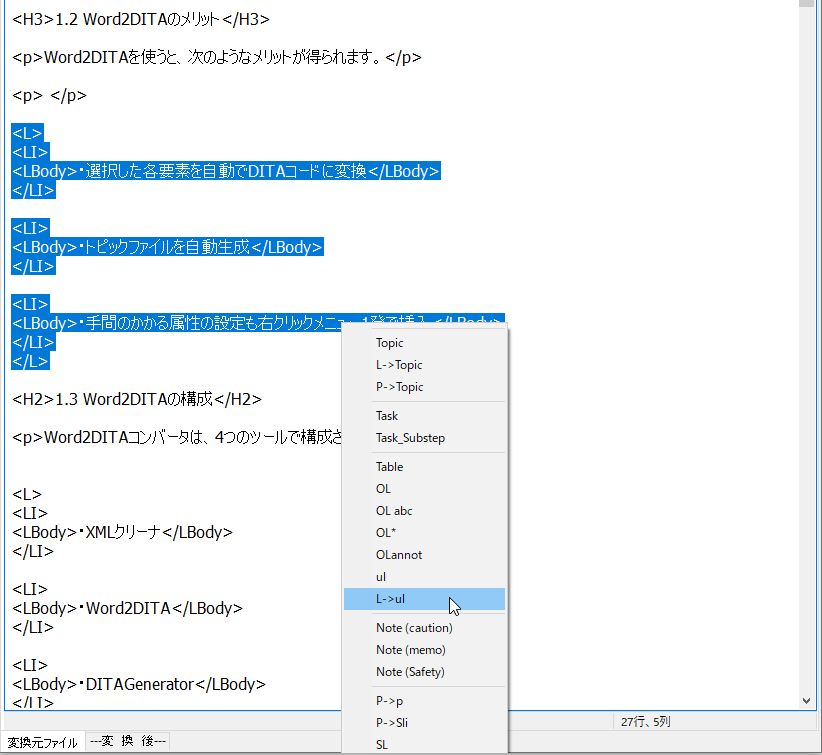Select the plain OL menu entry
Image resolution: width=822 pixels, height=755 pixels.
(424, 489)
